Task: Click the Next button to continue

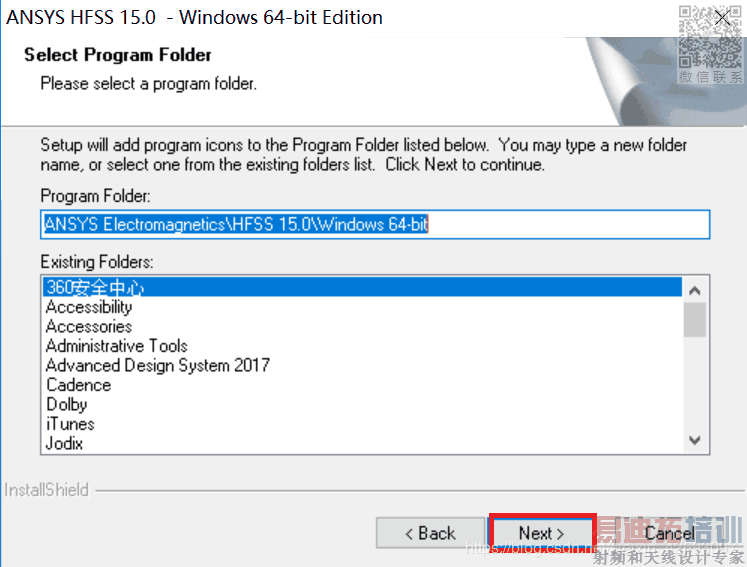Action: tap(542, 533)
